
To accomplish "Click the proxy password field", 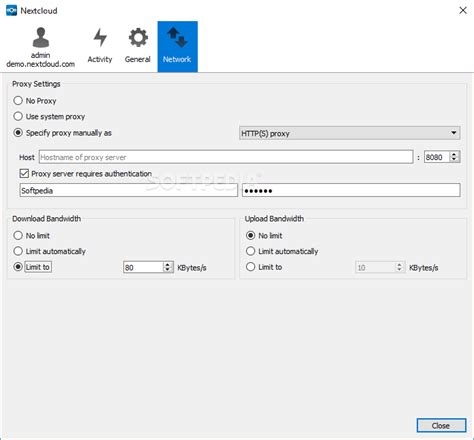I will [351, 190].
